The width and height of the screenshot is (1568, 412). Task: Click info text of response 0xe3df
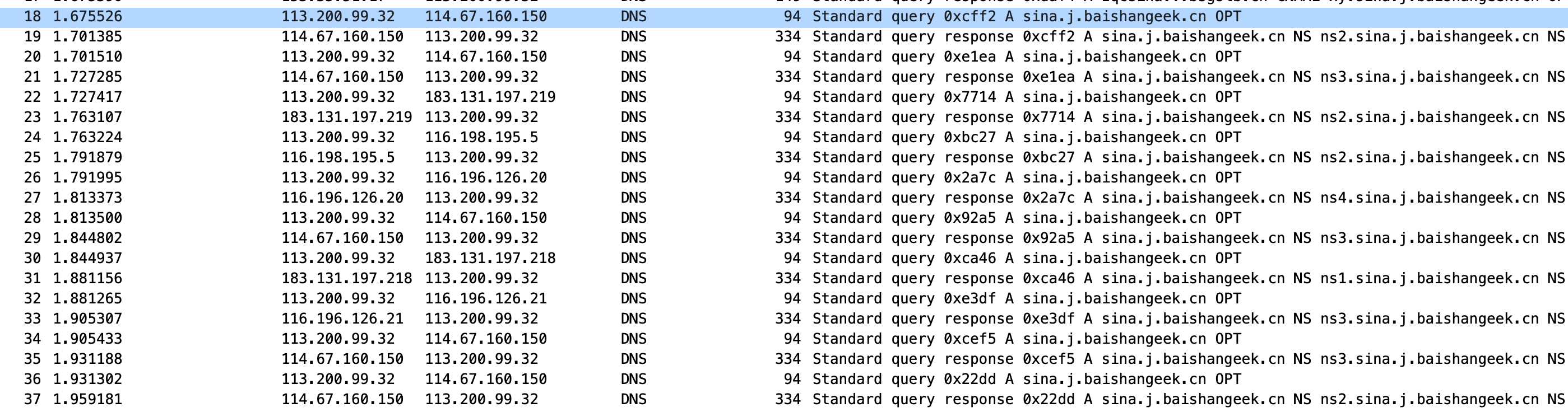click(x=1190, y=319)
